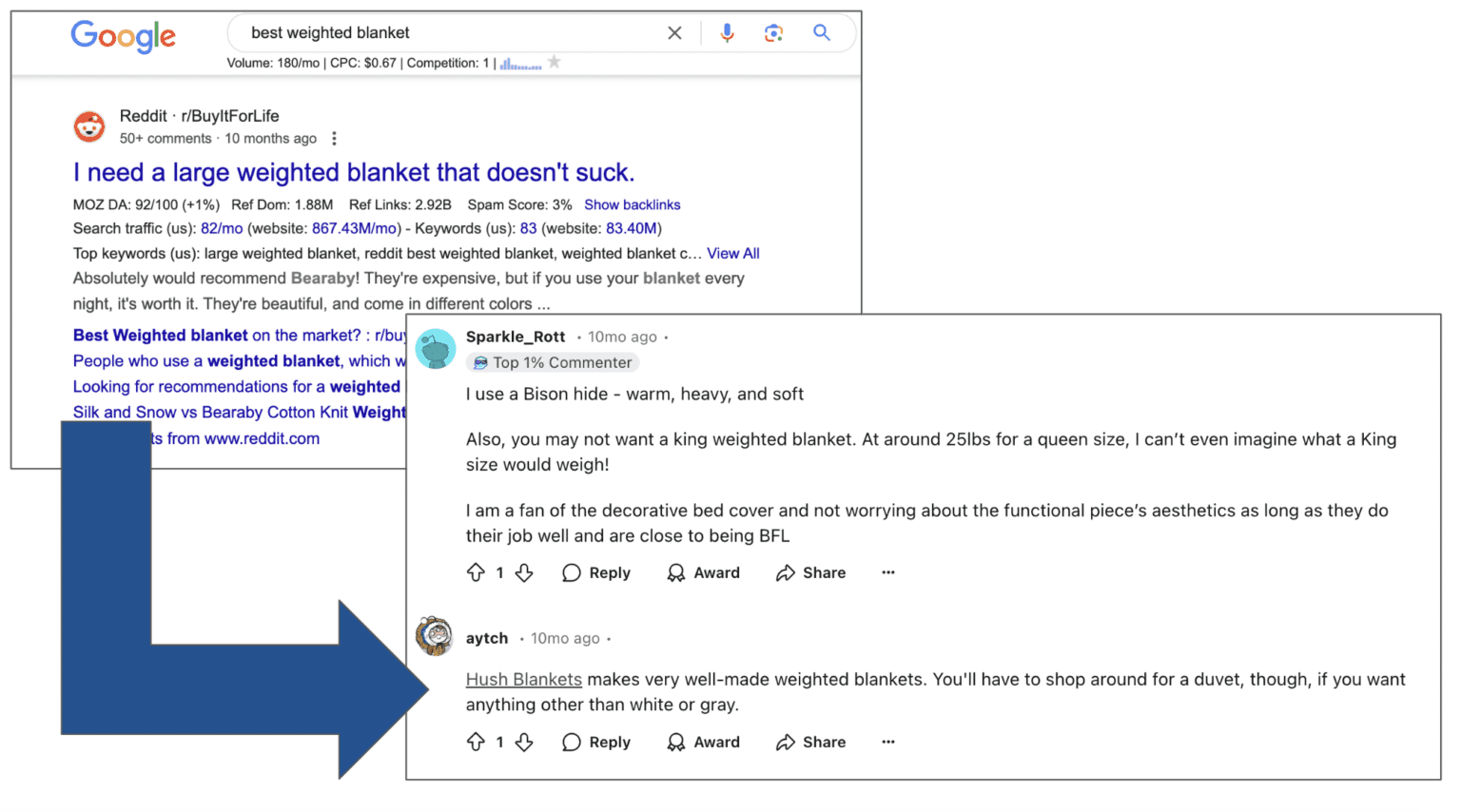This screenshot has height=812, width=1461.
Task: Open the Hush Blankets link
Action: [523, 679]
